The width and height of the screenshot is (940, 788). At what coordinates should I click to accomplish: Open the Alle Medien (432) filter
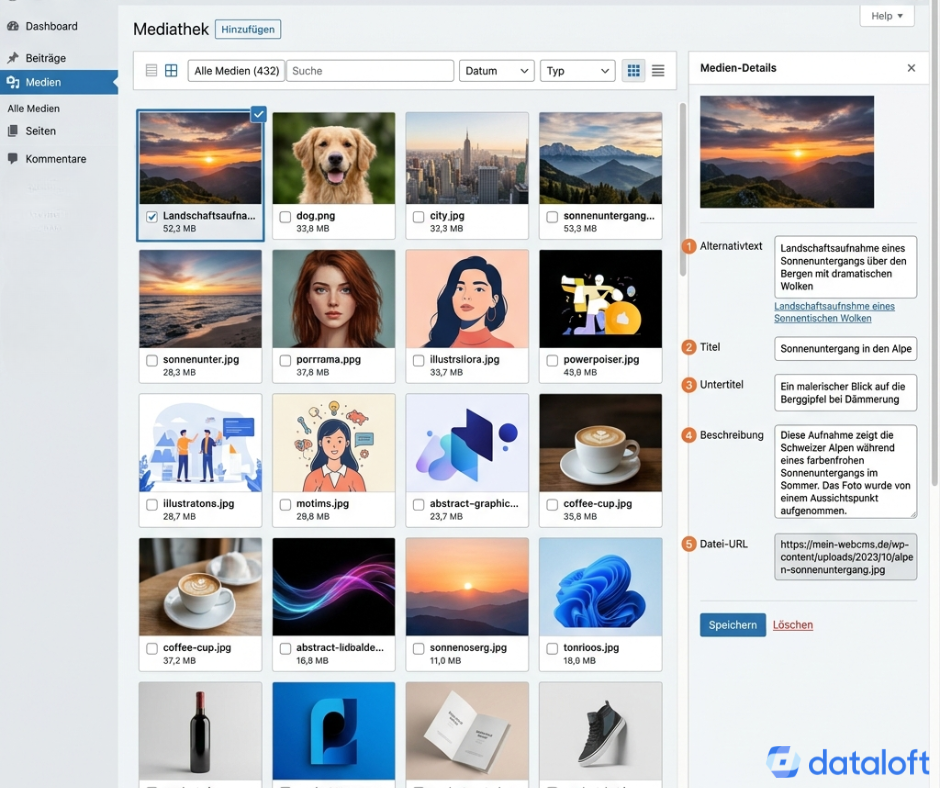pos(236,71)
